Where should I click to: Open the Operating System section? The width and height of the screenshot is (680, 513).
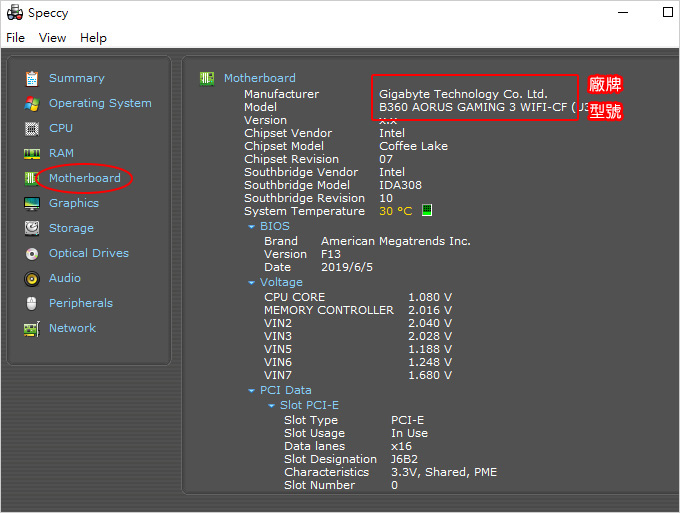(100, 103)
